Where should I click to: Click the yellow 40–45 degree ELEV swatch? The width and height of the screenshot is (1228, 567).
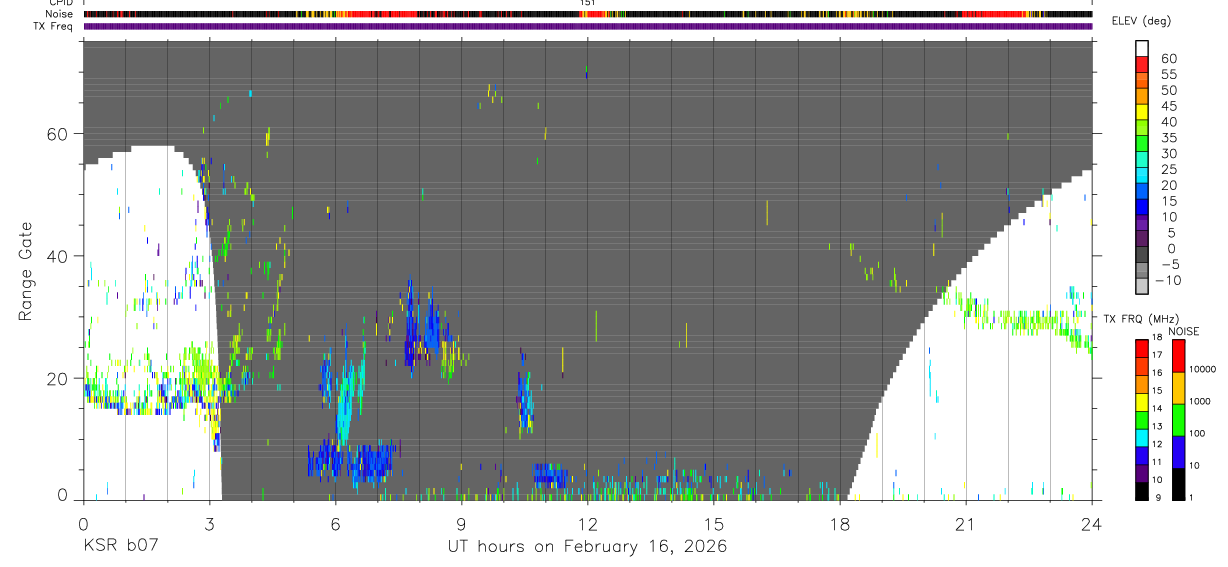(x=1142, y=112)
